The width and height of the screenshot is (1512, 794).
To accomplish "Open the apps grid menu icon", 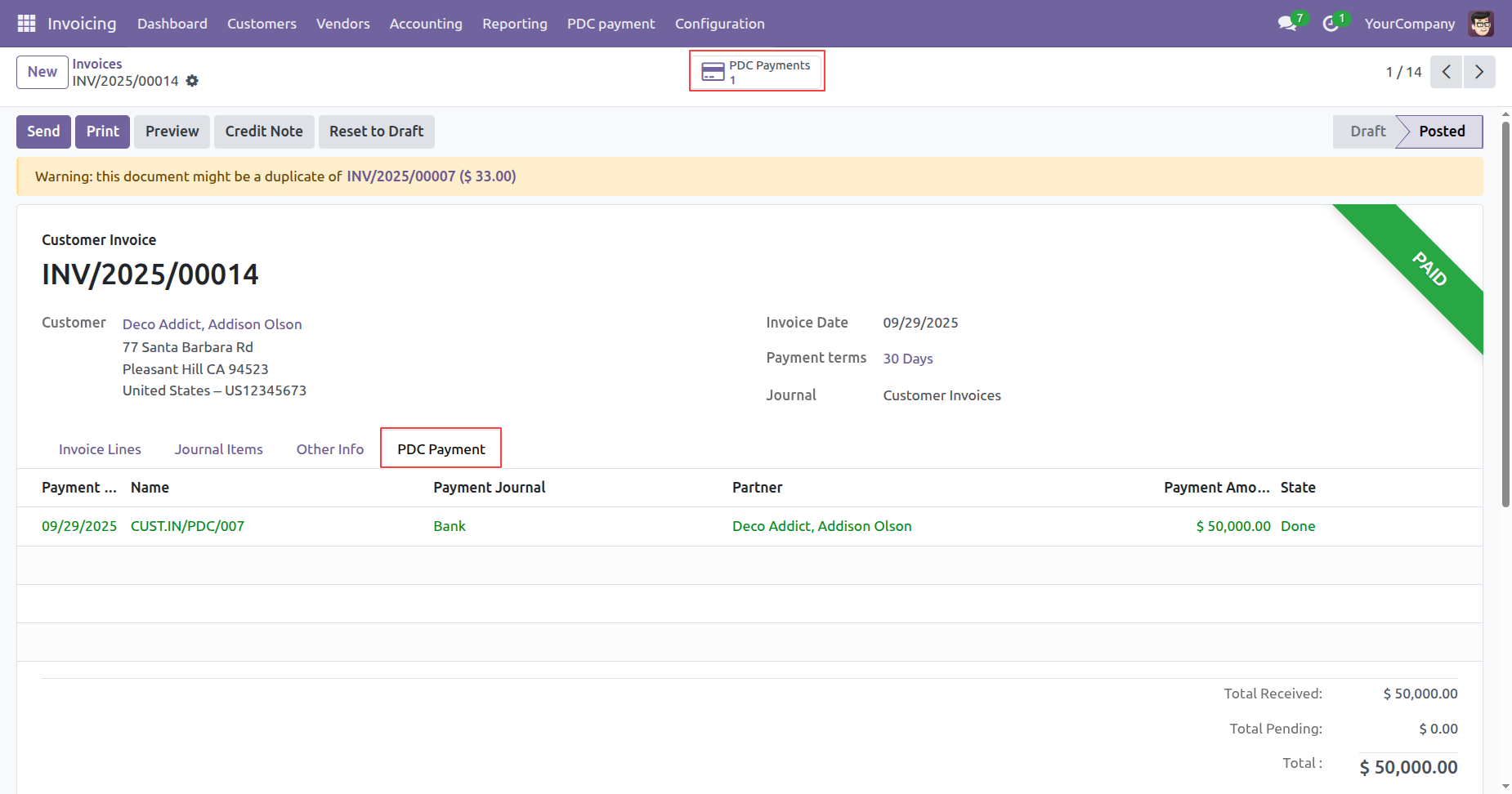I will coord(26,24).
